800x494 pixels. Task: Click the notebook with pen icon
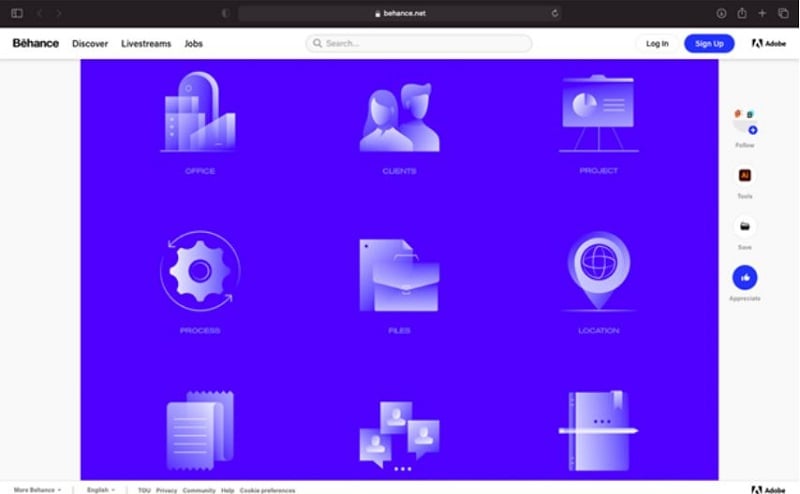[598, 431]
